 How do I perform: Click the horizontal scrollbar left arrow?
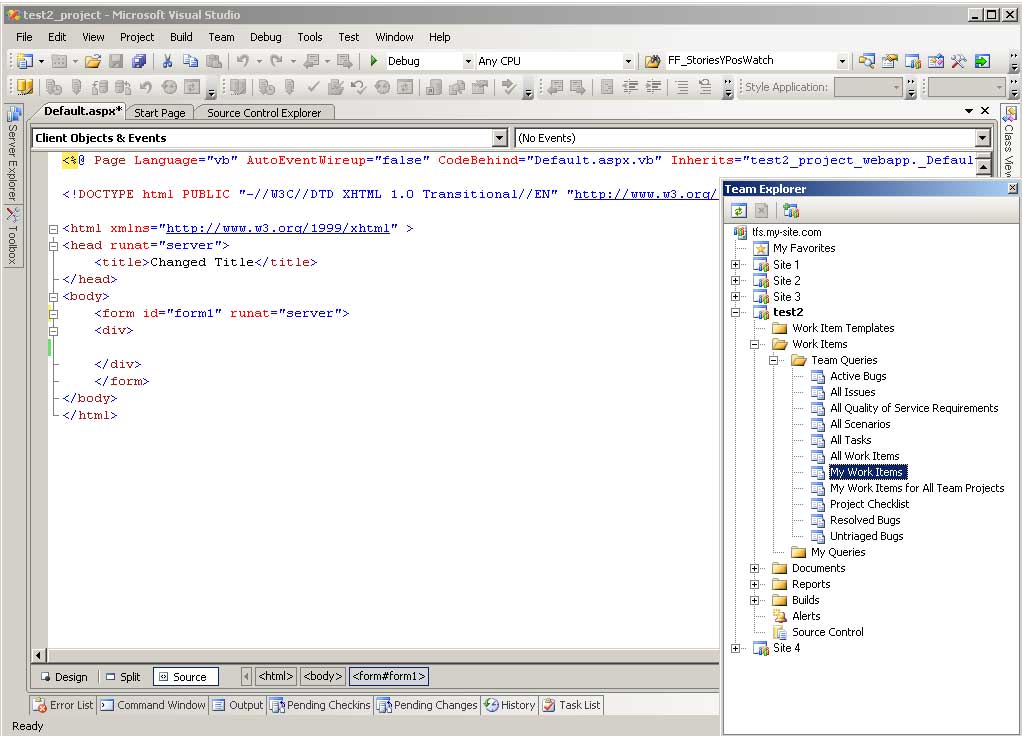click(38, 655)
